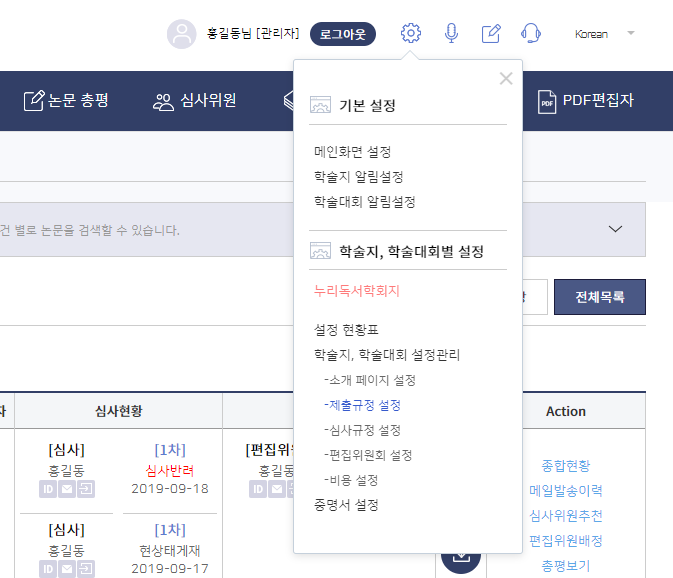Close the settings popup with the X

[506, 79]
